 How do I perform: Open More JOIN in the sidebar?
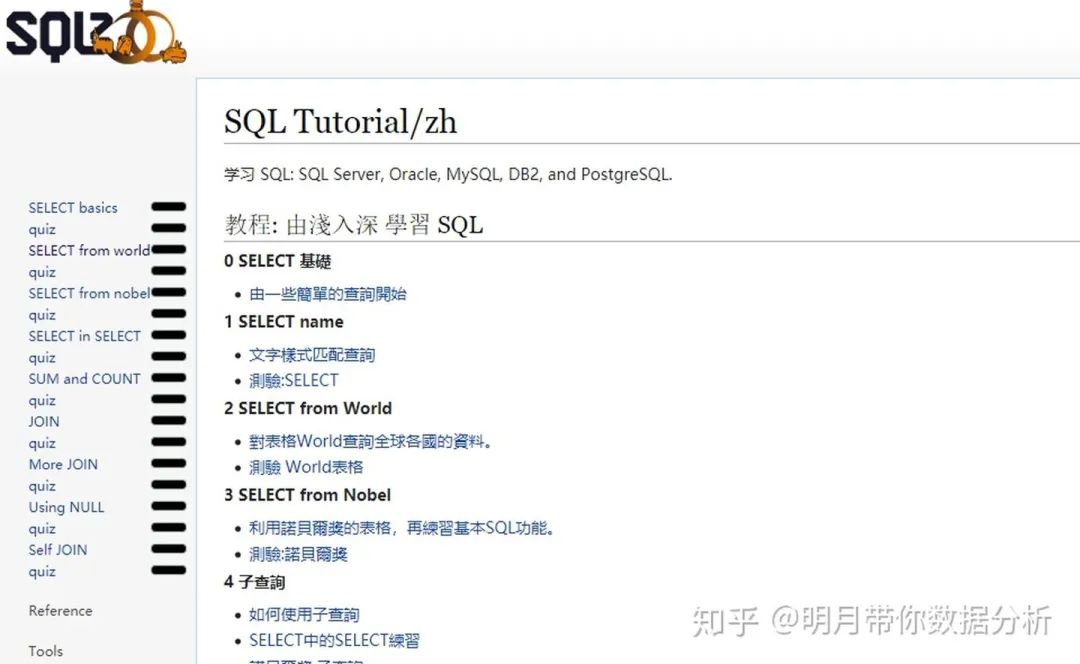click(63, 464)
